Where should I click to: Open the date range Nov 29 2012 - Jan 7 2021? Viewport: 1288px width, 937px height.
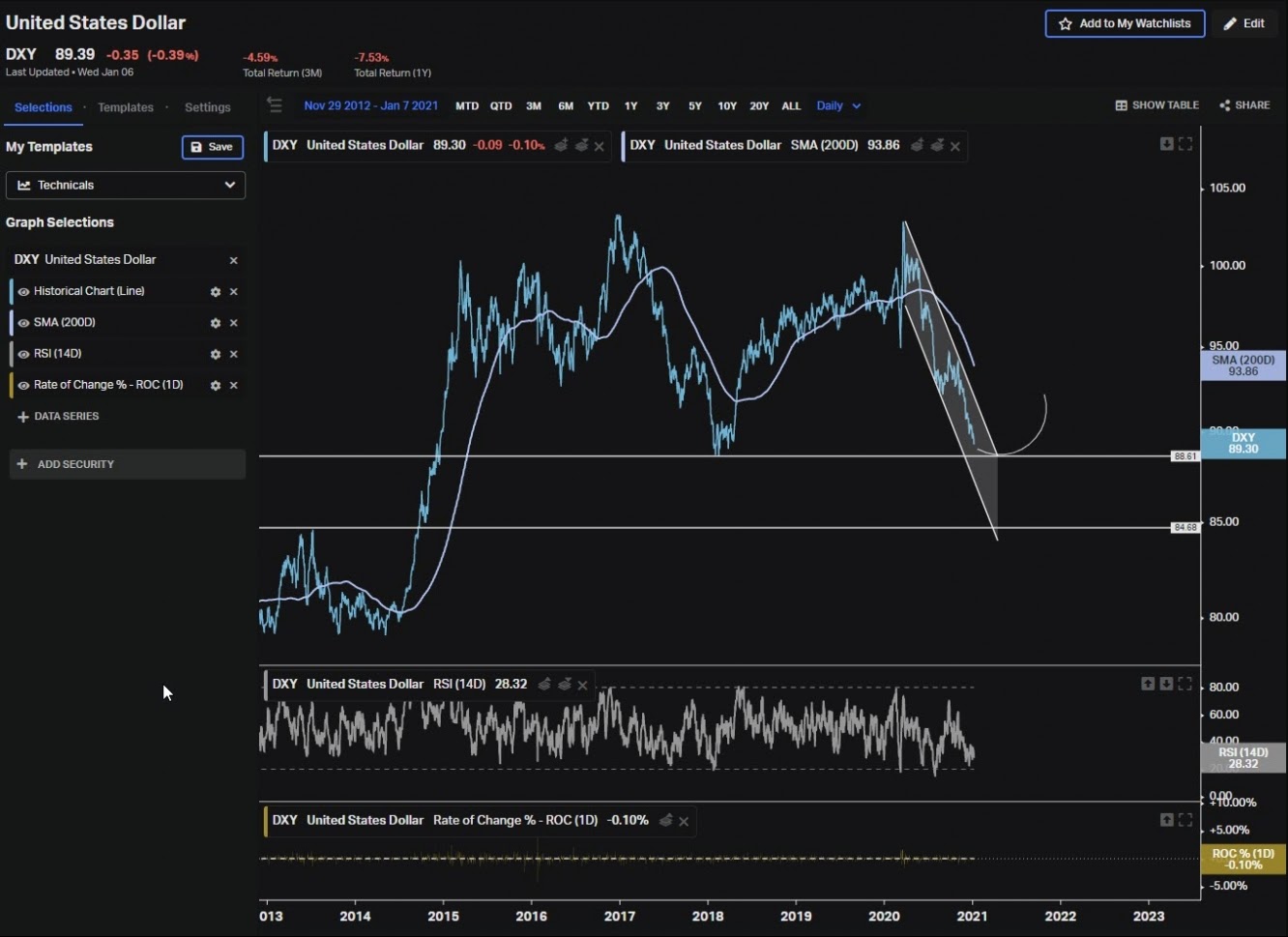[371, 105]
